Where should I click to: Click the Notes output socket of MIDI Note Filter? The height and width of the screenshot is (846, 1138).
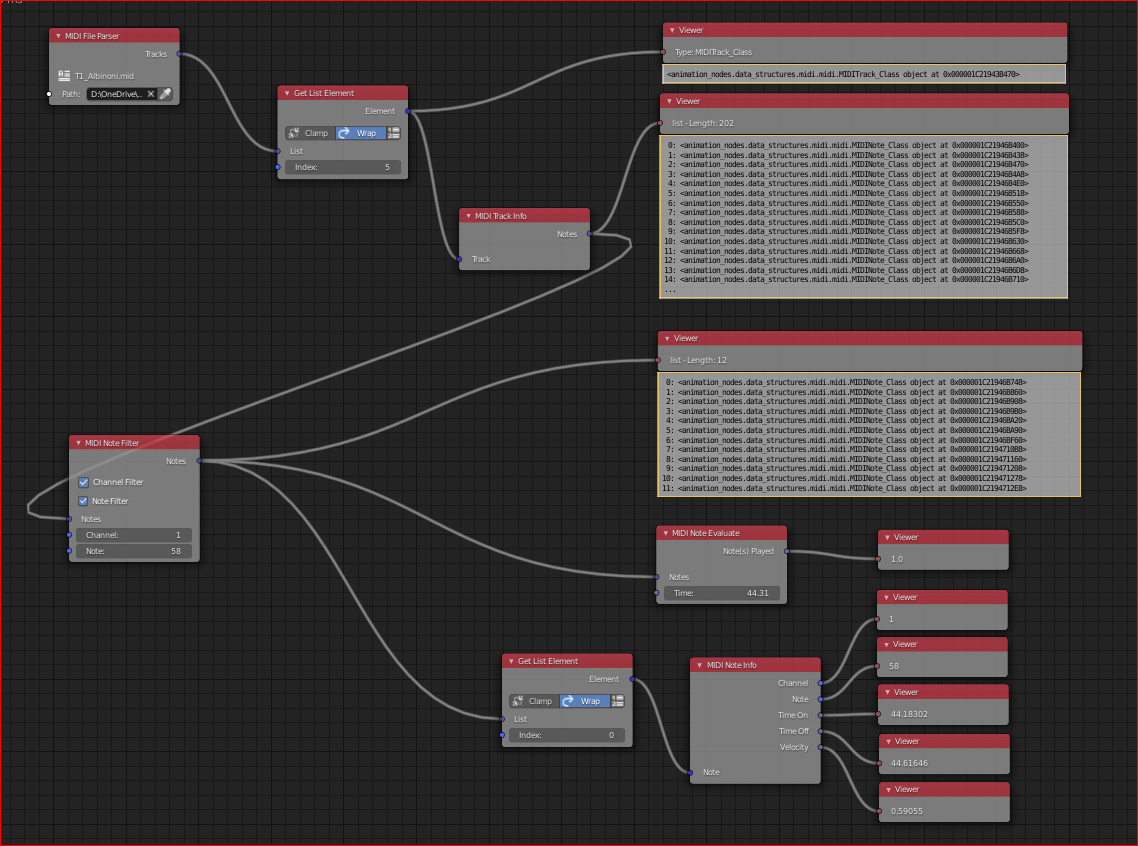click(x=200, y=461)
